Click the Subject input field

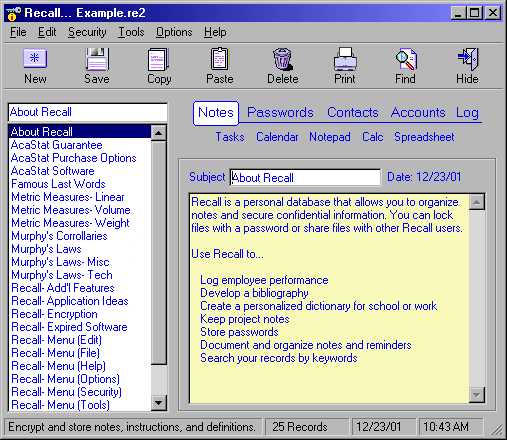305,177
